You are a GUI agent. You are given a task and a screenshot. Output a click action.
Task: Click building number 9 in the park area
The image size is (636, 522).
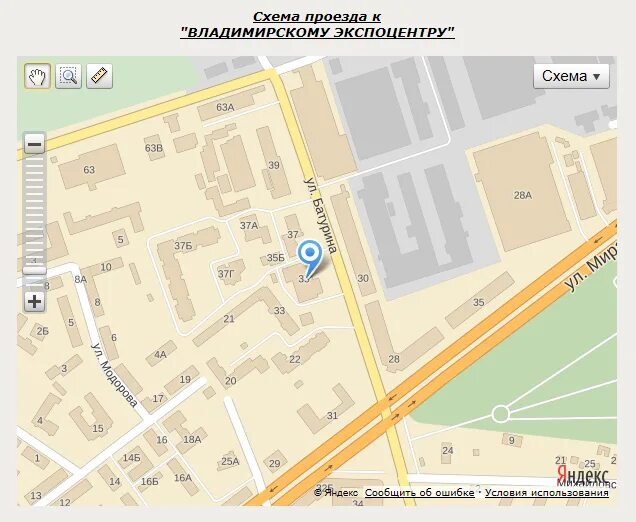(511, 440)
